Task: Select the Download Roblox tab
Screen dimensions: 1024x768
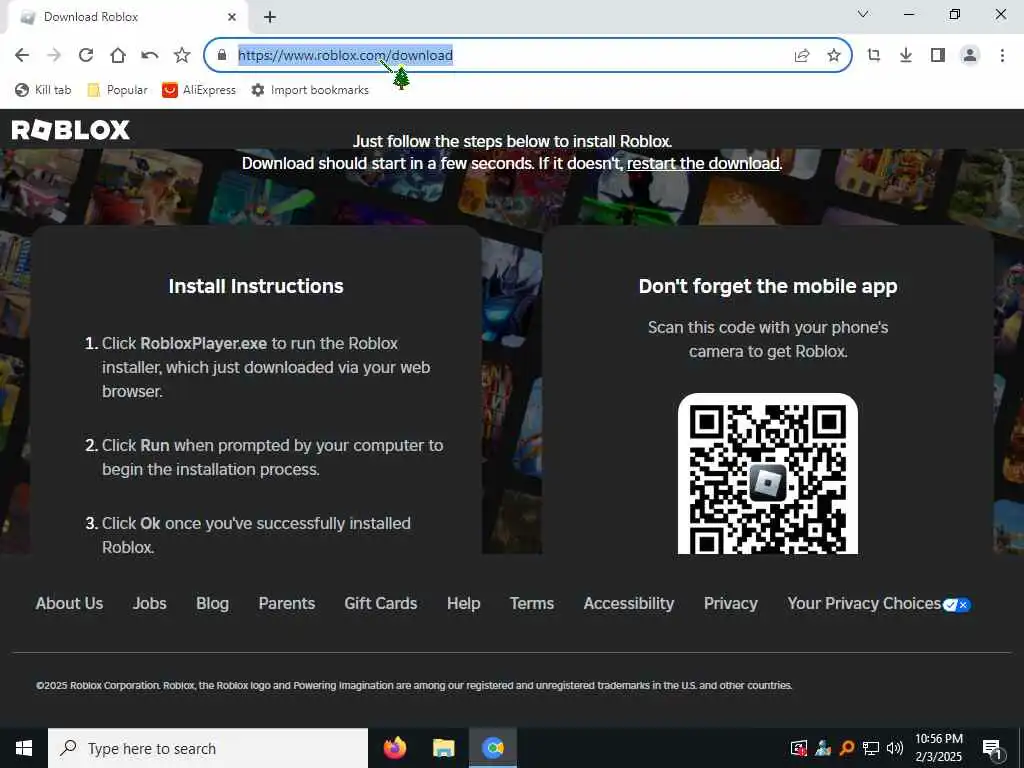Action: [x=127, y=17]
